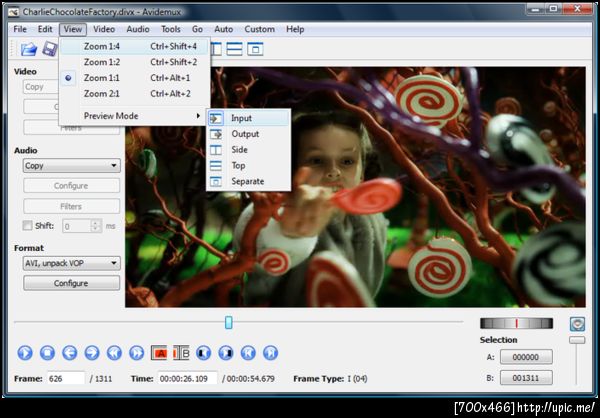Open the Auto menu
The width and height of the screenshot is (600, 418).
pyautogui.click(x=223, y=29)
